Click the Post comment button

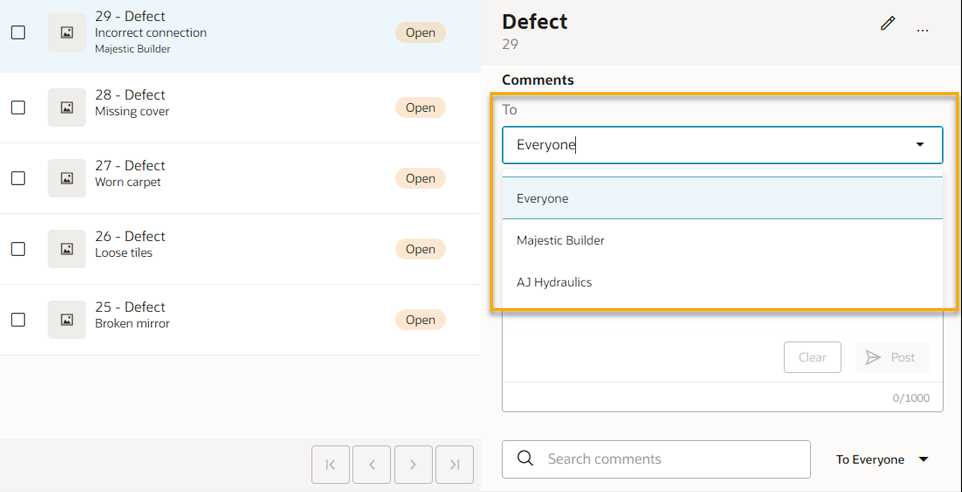click(x=891, y=357)
